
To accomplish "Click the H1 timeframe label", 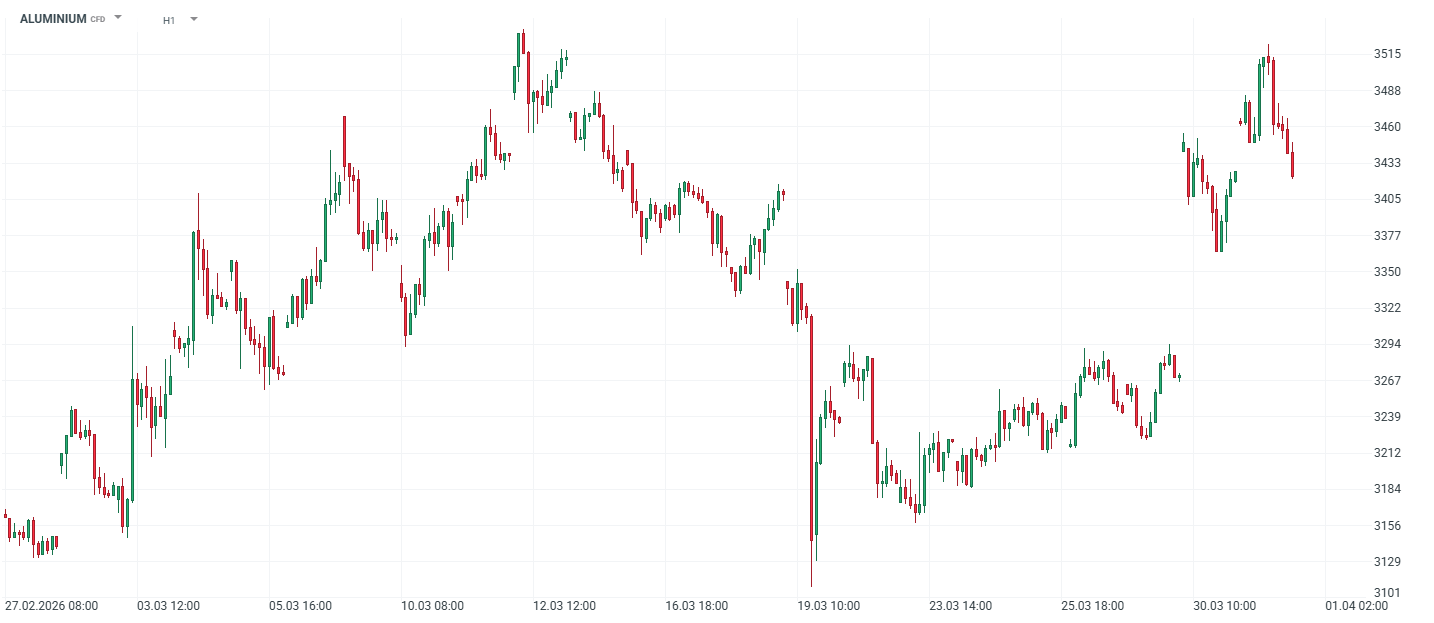I will point(169,20).
